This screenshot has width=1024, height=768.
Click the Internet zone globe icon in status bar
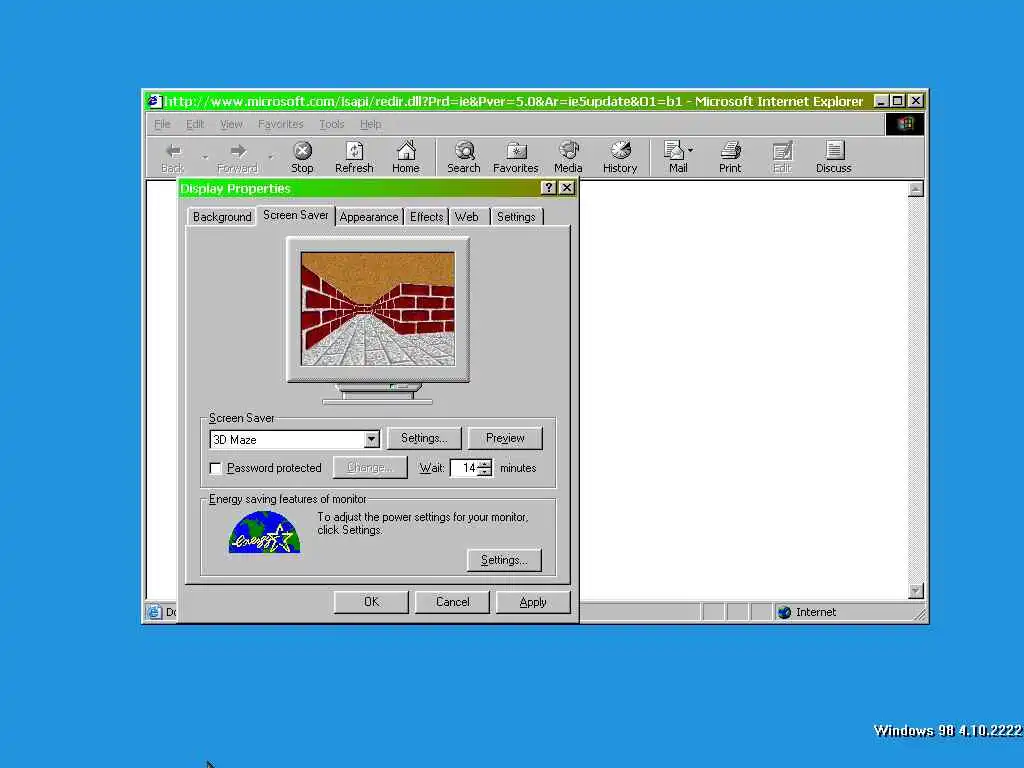click(x=784, y=612)
